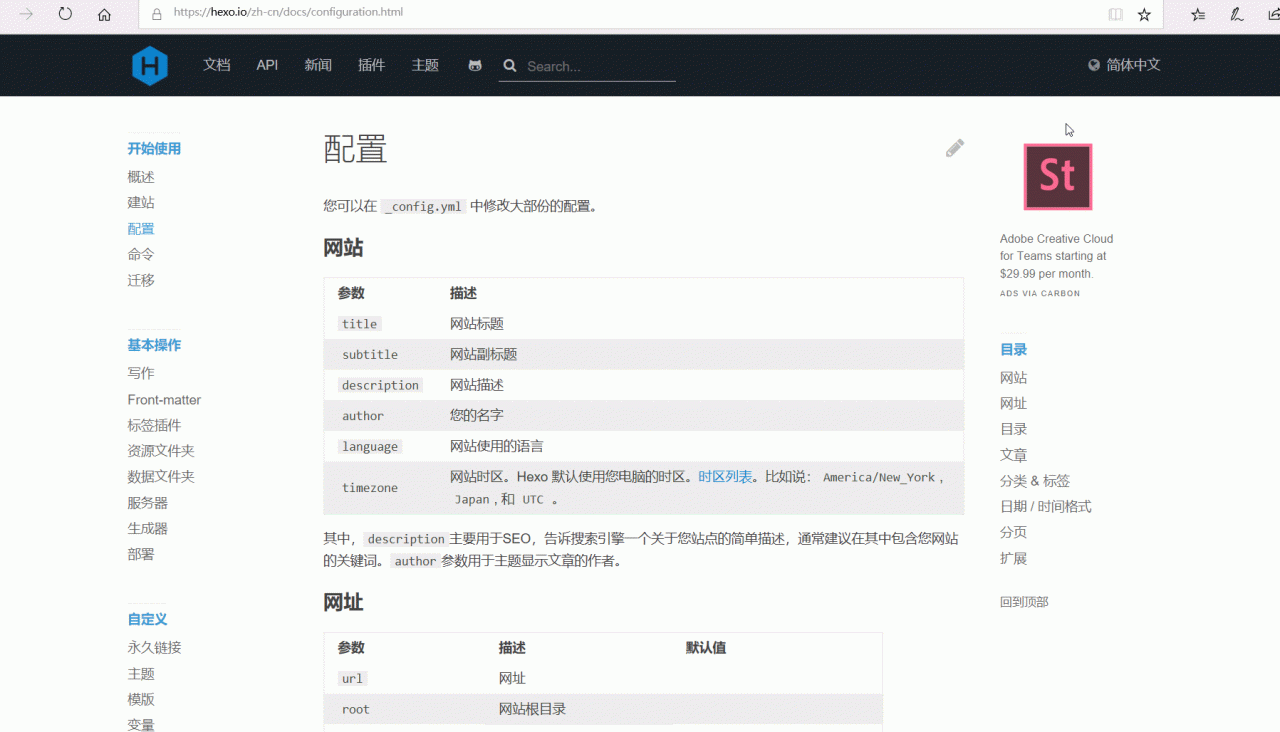Open the Front-matter sidebar link
The image size is (1280, 732).
[164, 400]
